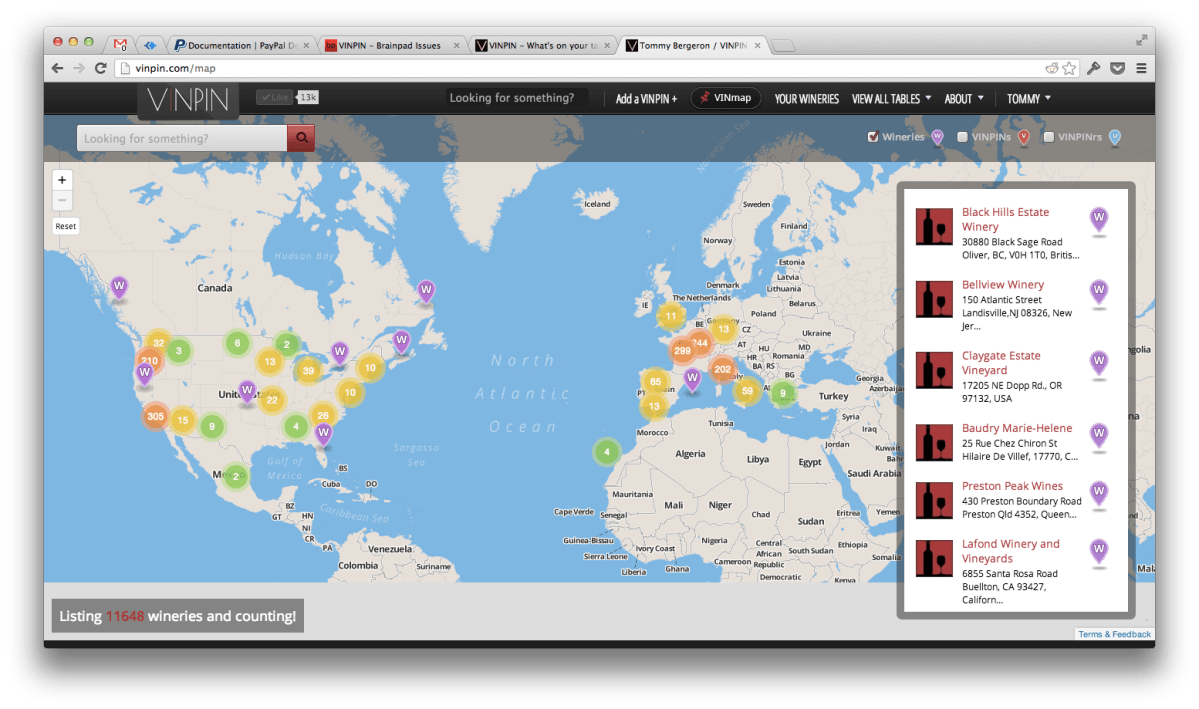Click the Terms & Feedback link
The height and width of the screenshot is (709, 1199).
click(1114, 634)
